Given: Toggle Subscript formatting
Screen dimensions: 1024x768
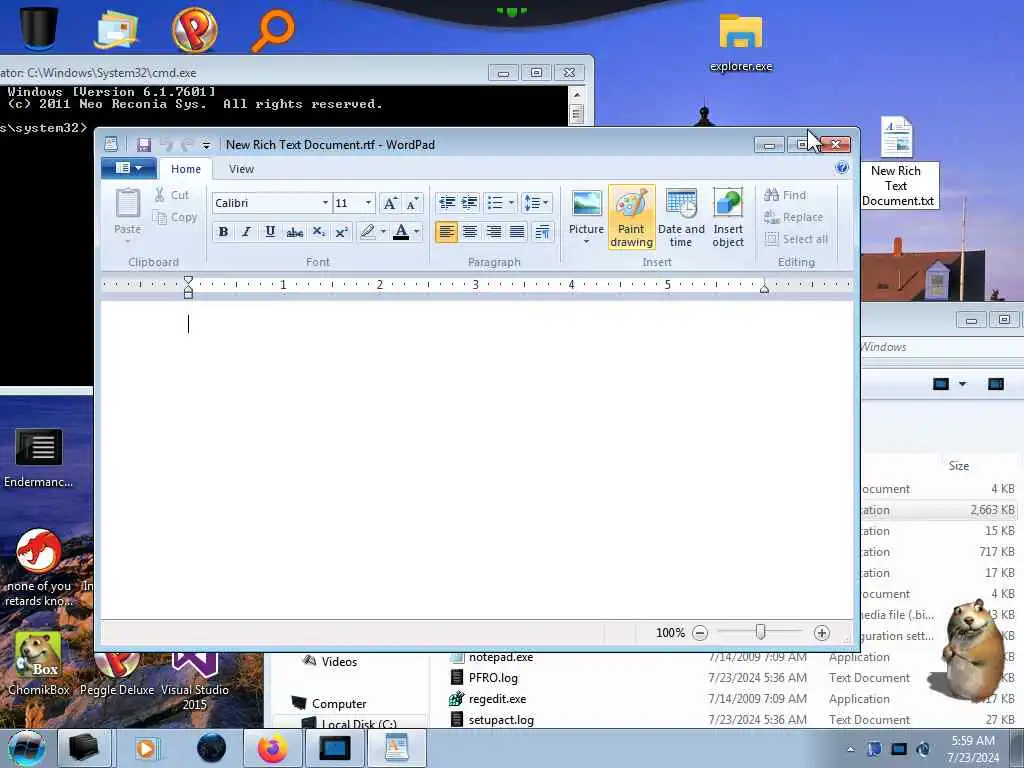Looking at the screenshot, I should tap(318, 232).
